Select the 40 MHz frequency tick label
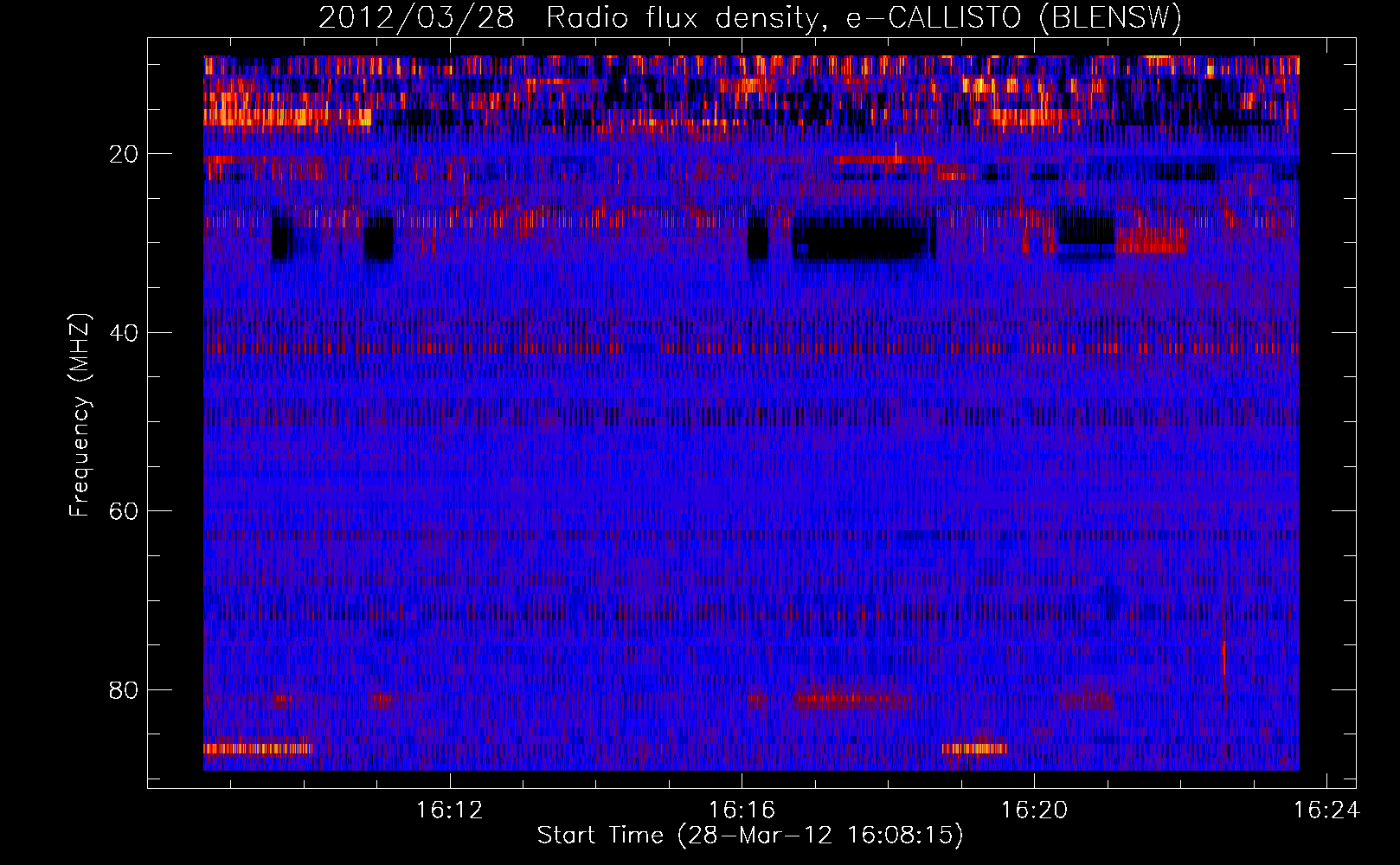 pyautogui.click(x=124, y=333)
